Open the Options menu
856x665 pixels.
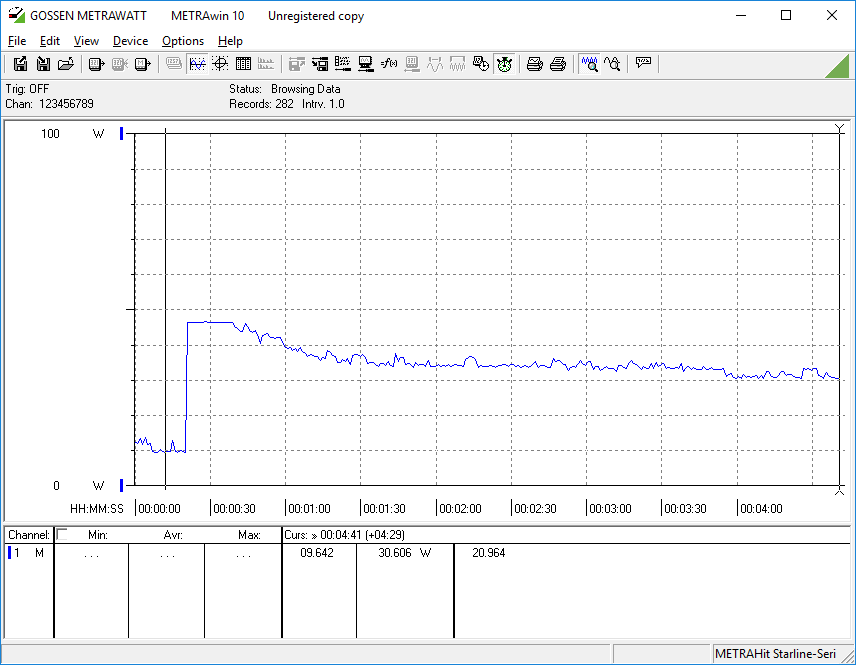[x=183, y=41]
